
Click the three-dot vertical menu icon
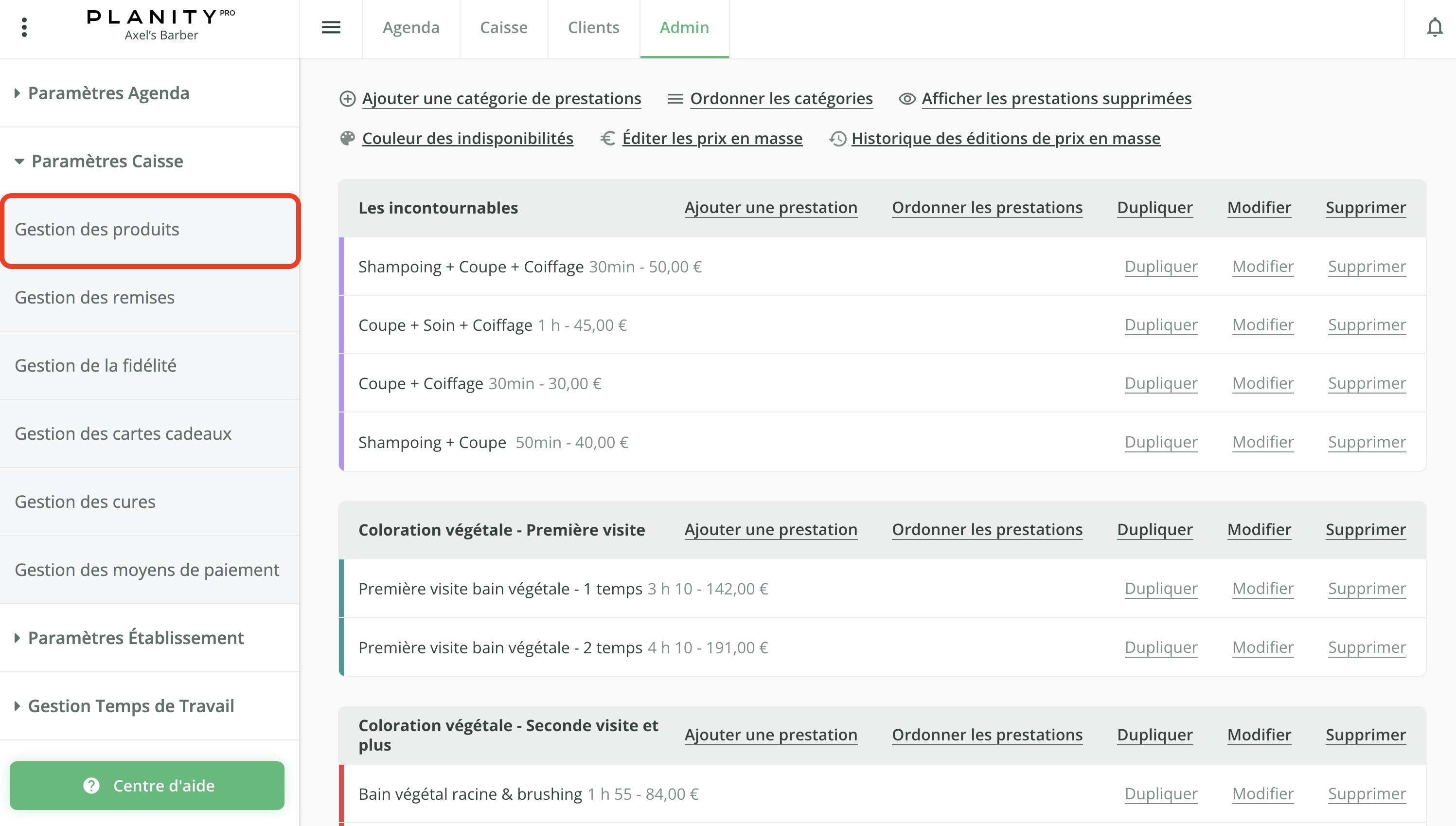point(24,27)
